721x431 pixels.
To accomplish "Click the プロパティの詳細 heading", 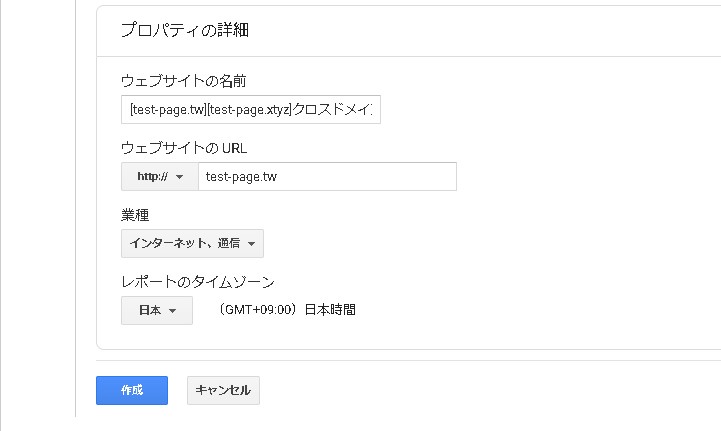I will [x=184, y=30].
